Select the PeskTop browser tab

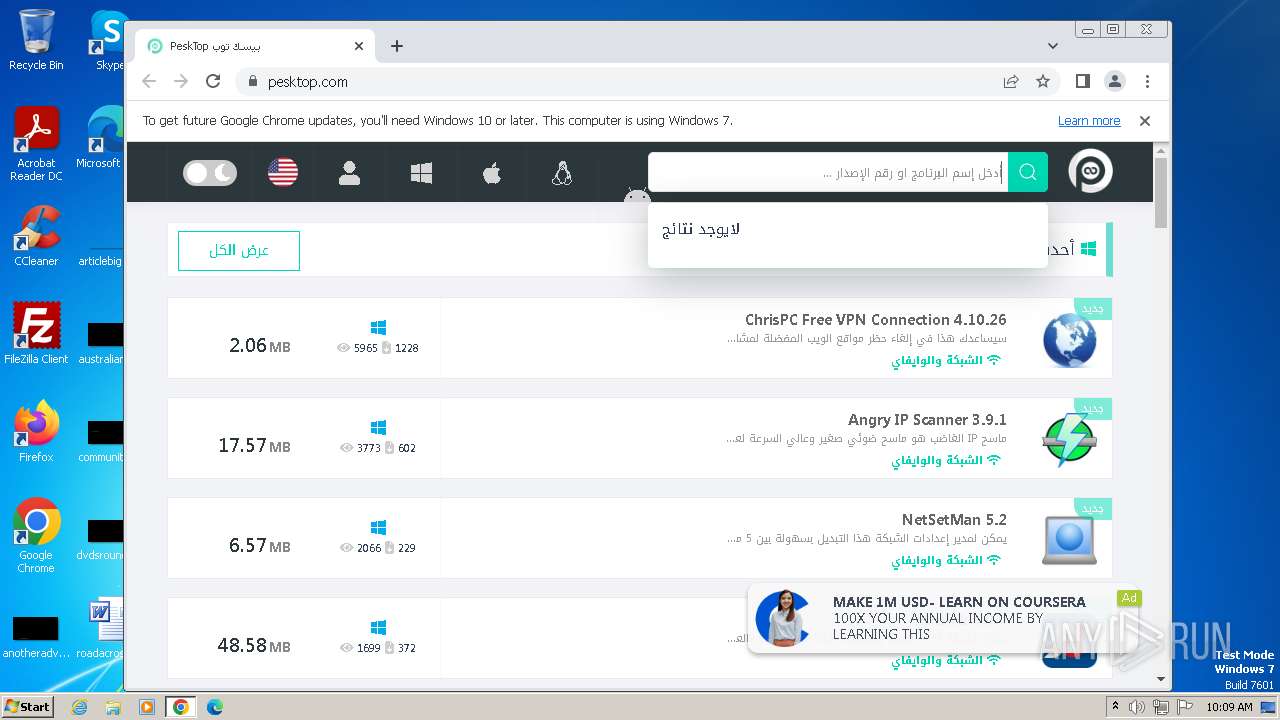[255, 46]
